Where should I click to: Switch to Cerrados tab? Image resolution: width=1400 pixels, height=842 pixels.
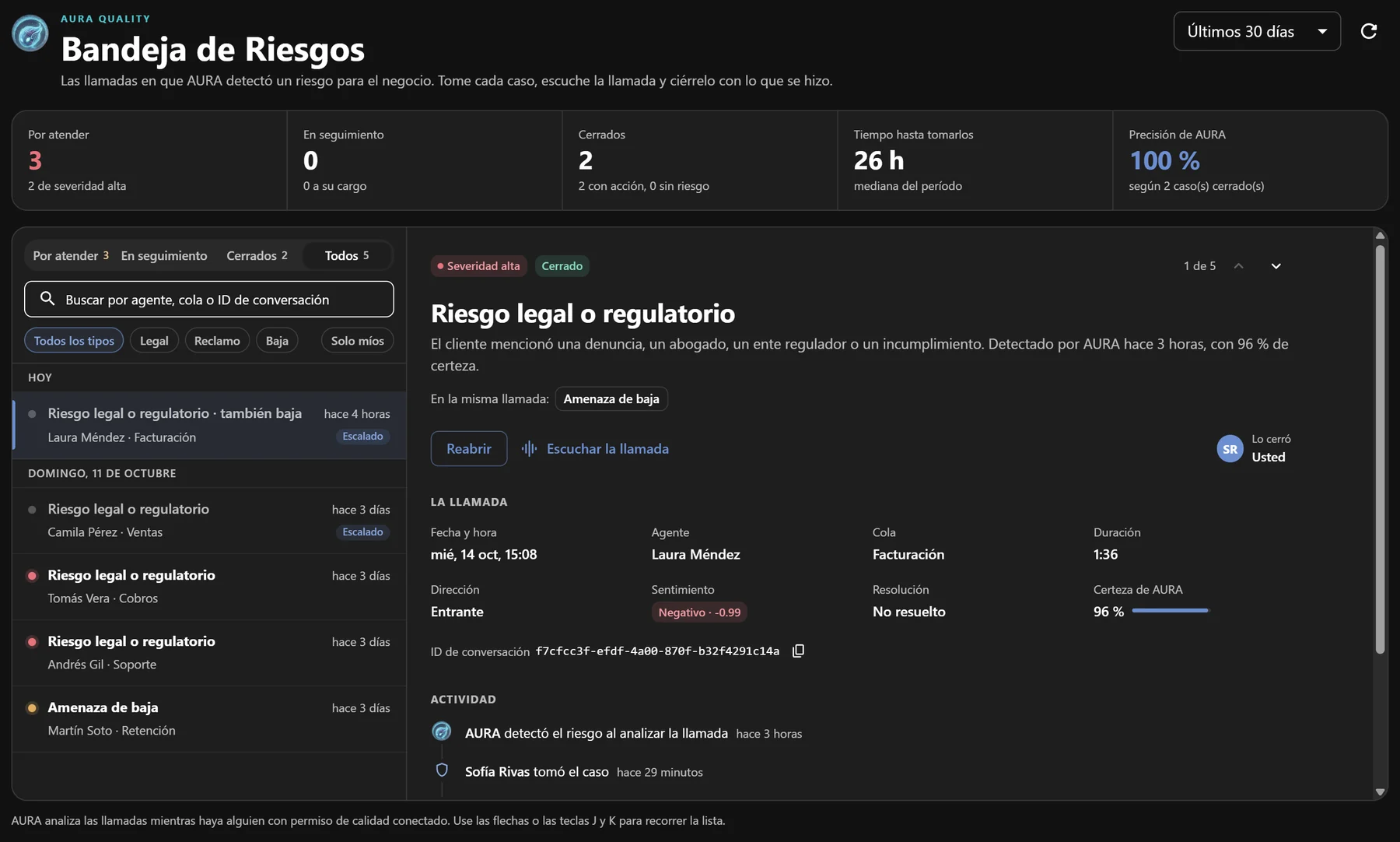point(257,255)
